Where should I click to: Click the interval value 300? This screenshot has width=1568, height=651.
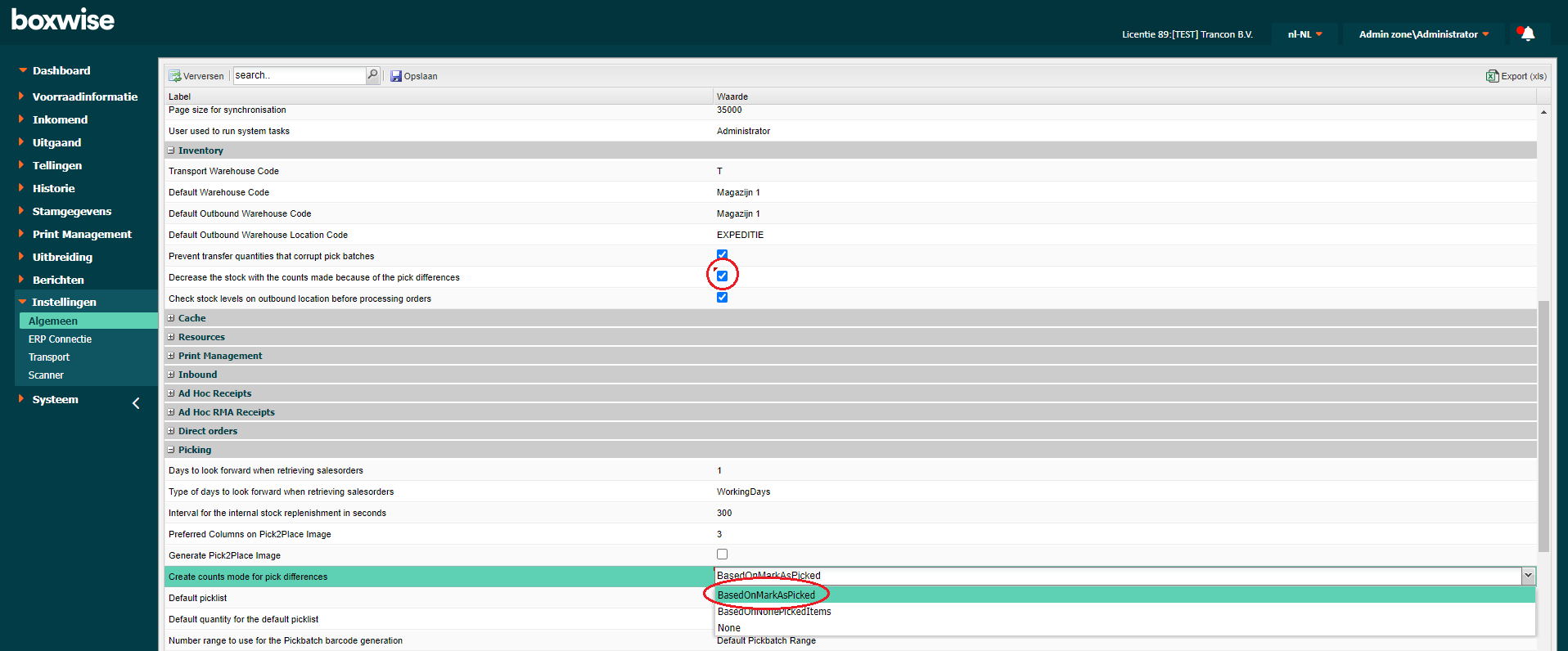click(724, 513)
